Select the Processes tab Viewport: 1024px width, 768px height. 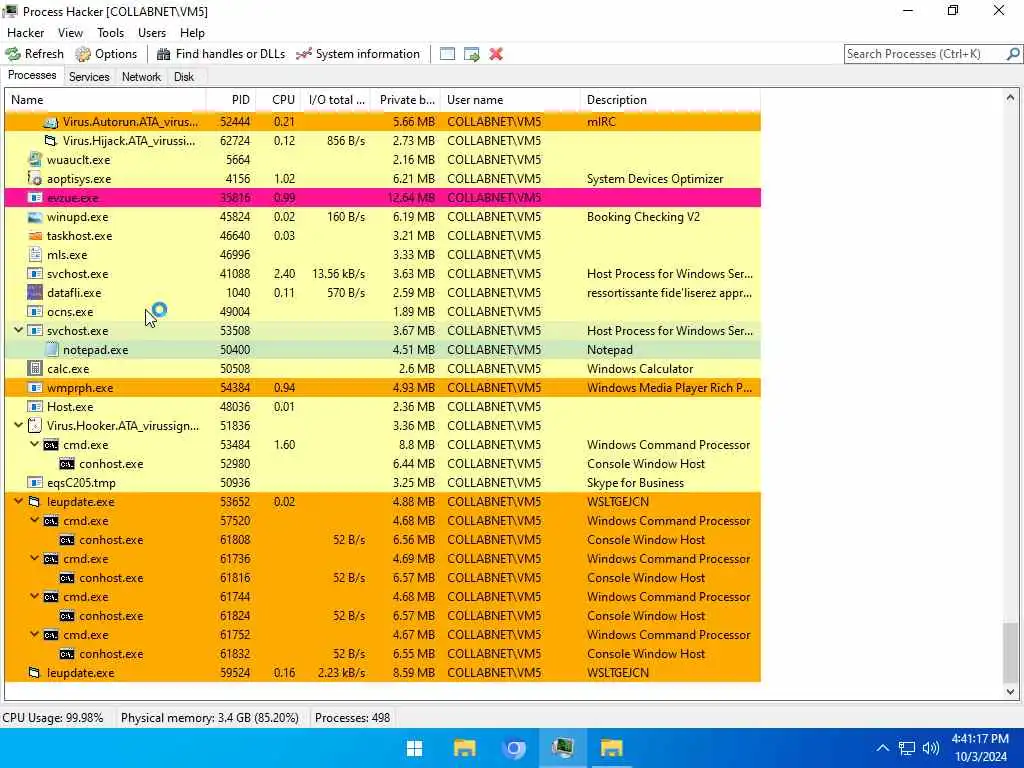[32, 76]
